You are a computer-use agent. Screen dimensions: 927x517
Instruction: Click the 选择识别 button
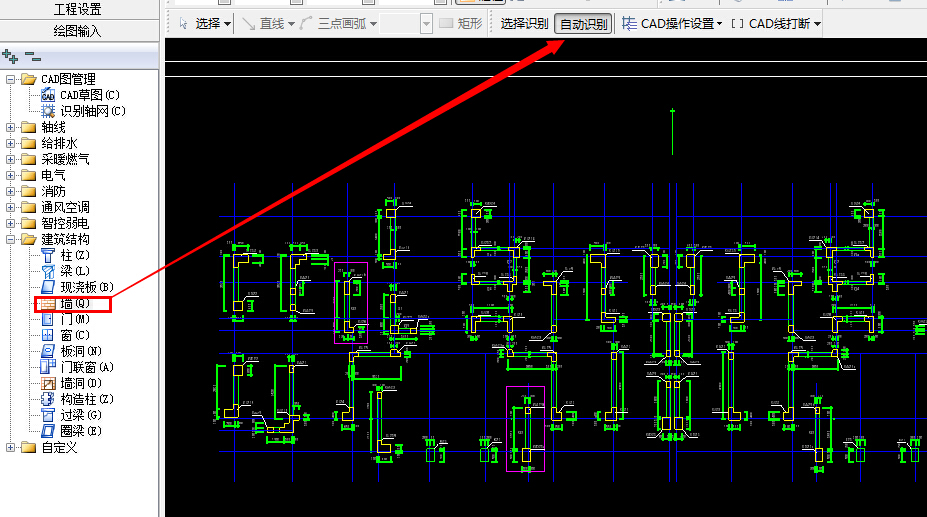coord(524,24)
